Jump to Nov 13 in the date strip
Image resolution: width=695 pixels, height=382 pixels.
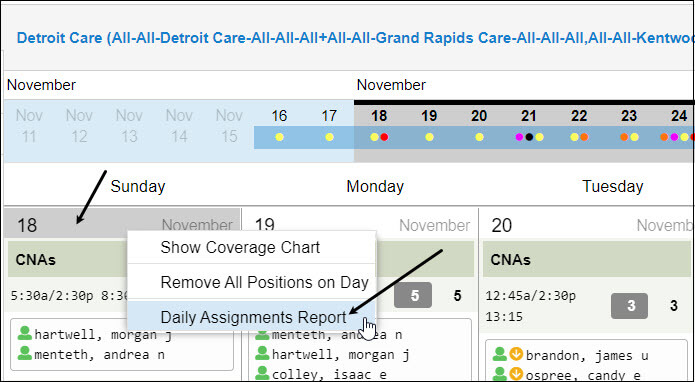click(x=129, y=126)
